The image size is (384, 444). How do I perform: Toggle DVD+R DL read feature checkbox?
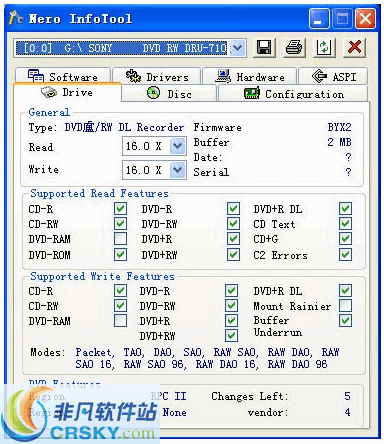346,209
